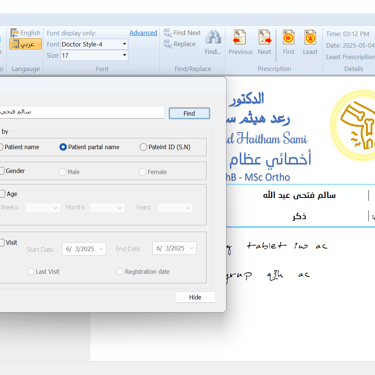The image size is (375, 375).
Task: Select Patient partial name radio option
Action: pos(89,147)
